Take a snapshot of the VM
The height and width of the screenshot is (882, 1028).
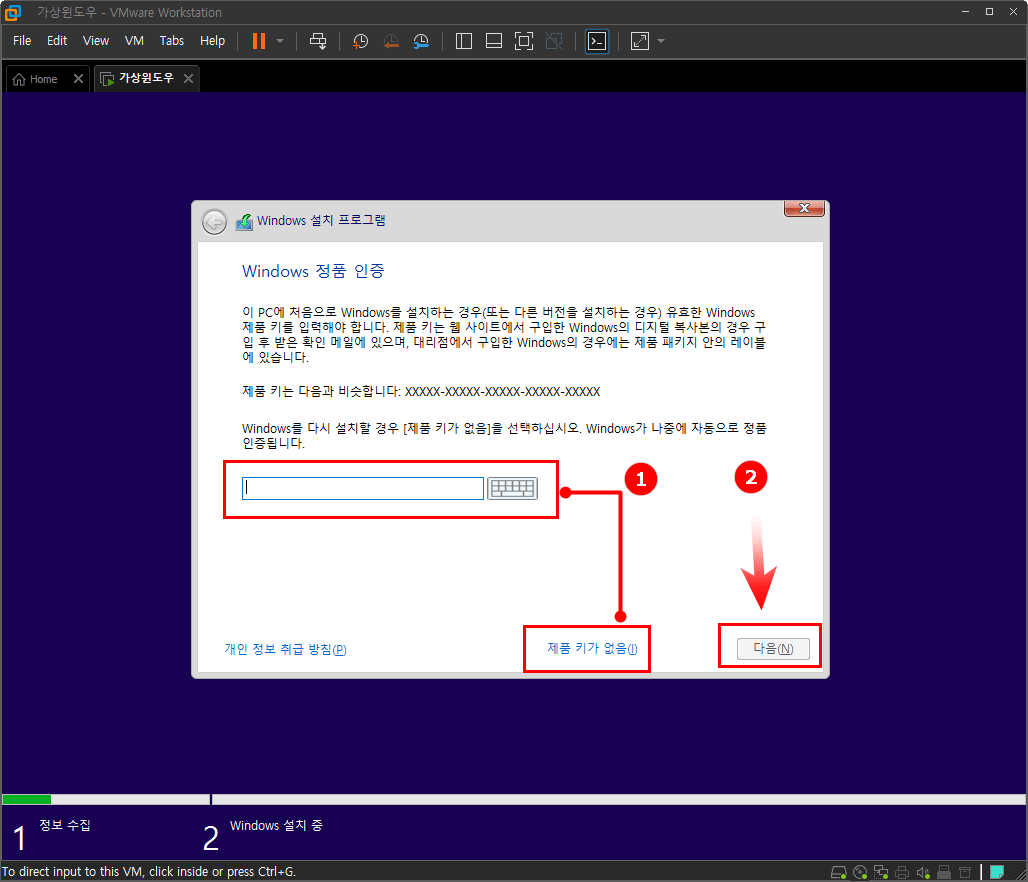tap(361, 41)
